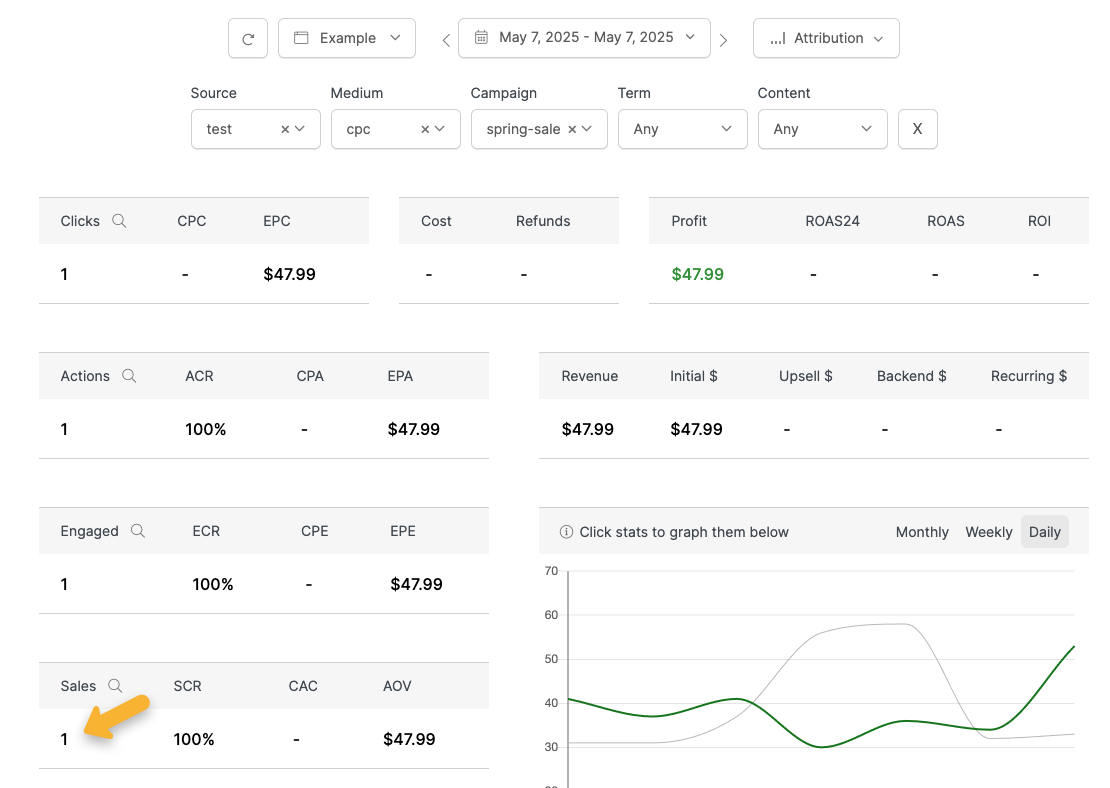Viewport: 1110px width, 788px height.
Task: Select the Daily graph view
Action: (1044, 532)
